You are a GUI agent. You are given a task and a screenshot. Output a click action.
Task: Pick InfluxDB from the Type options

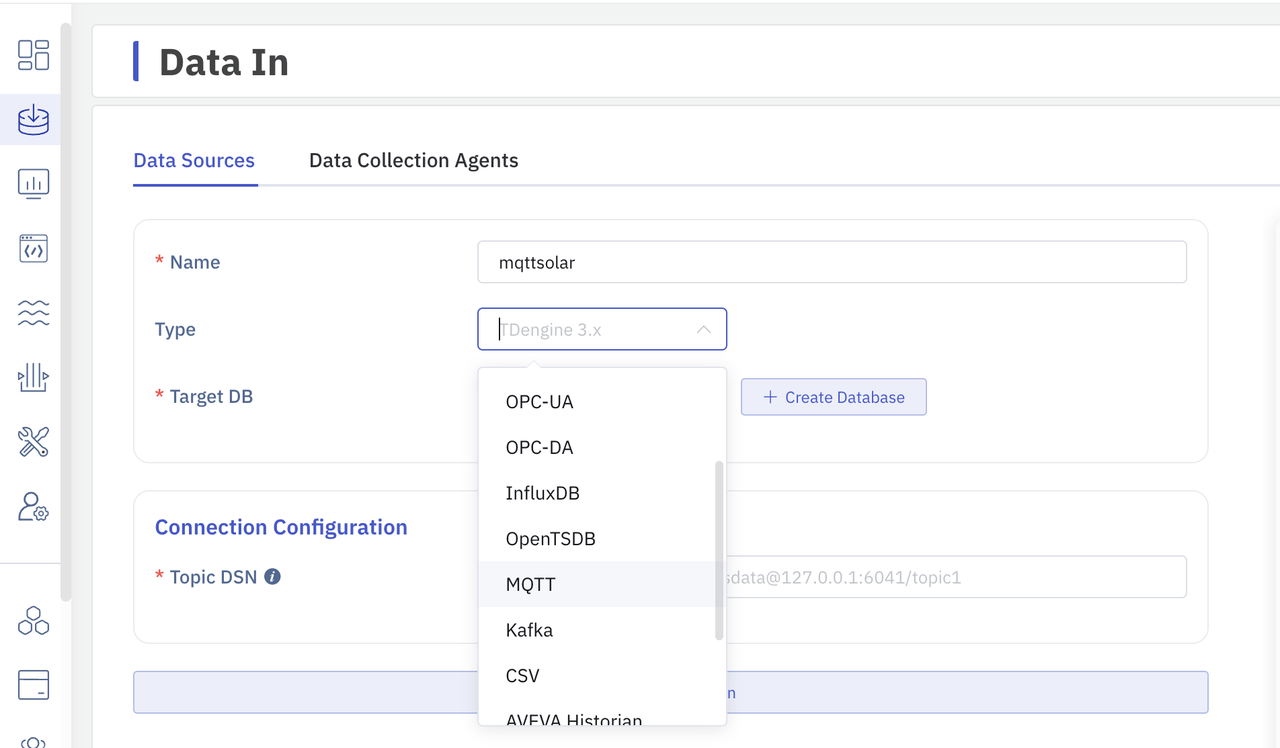542,493
